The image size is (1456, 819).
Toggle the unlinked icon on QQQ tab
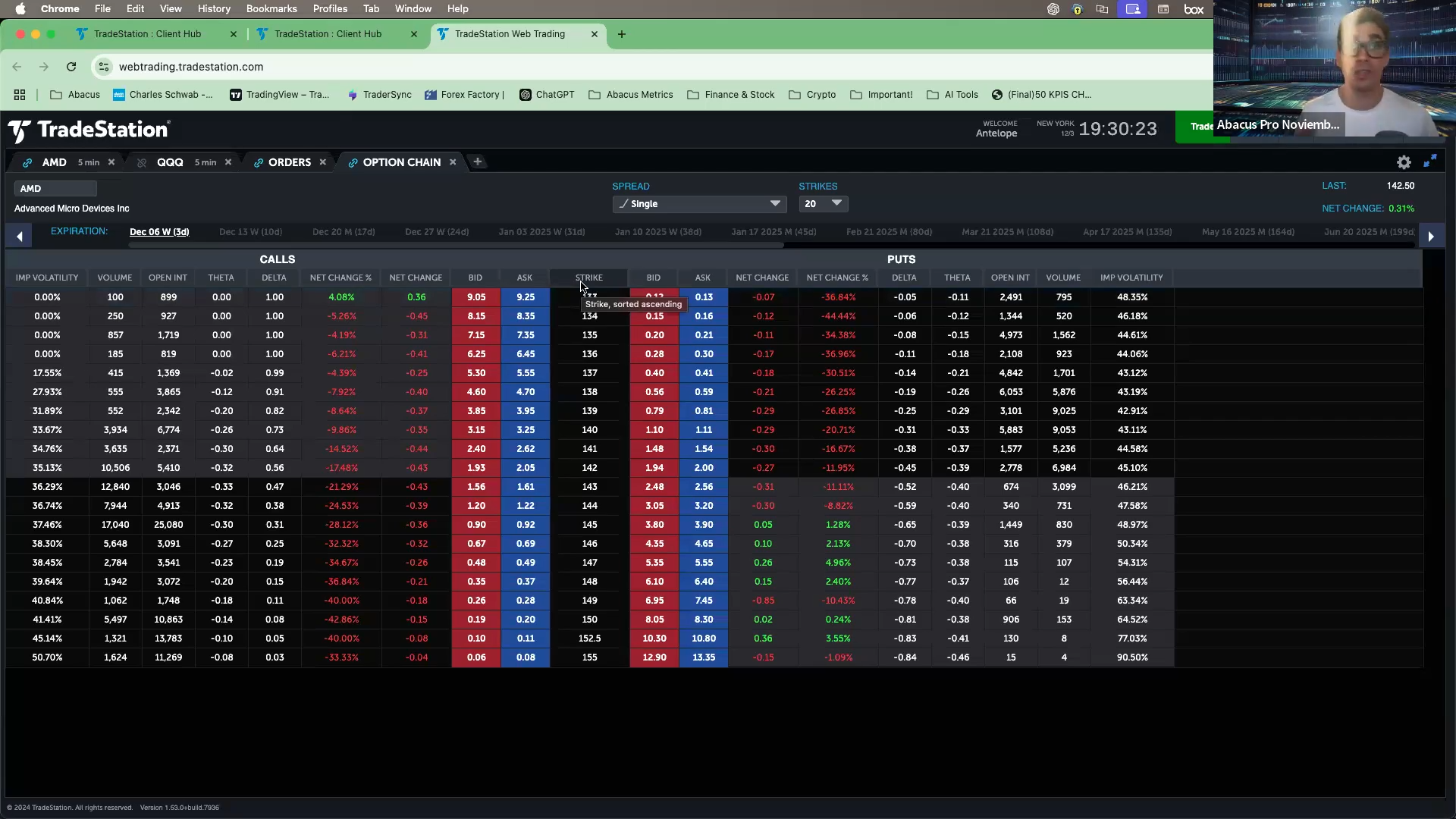pyautogui.click(x=142, y=162)
